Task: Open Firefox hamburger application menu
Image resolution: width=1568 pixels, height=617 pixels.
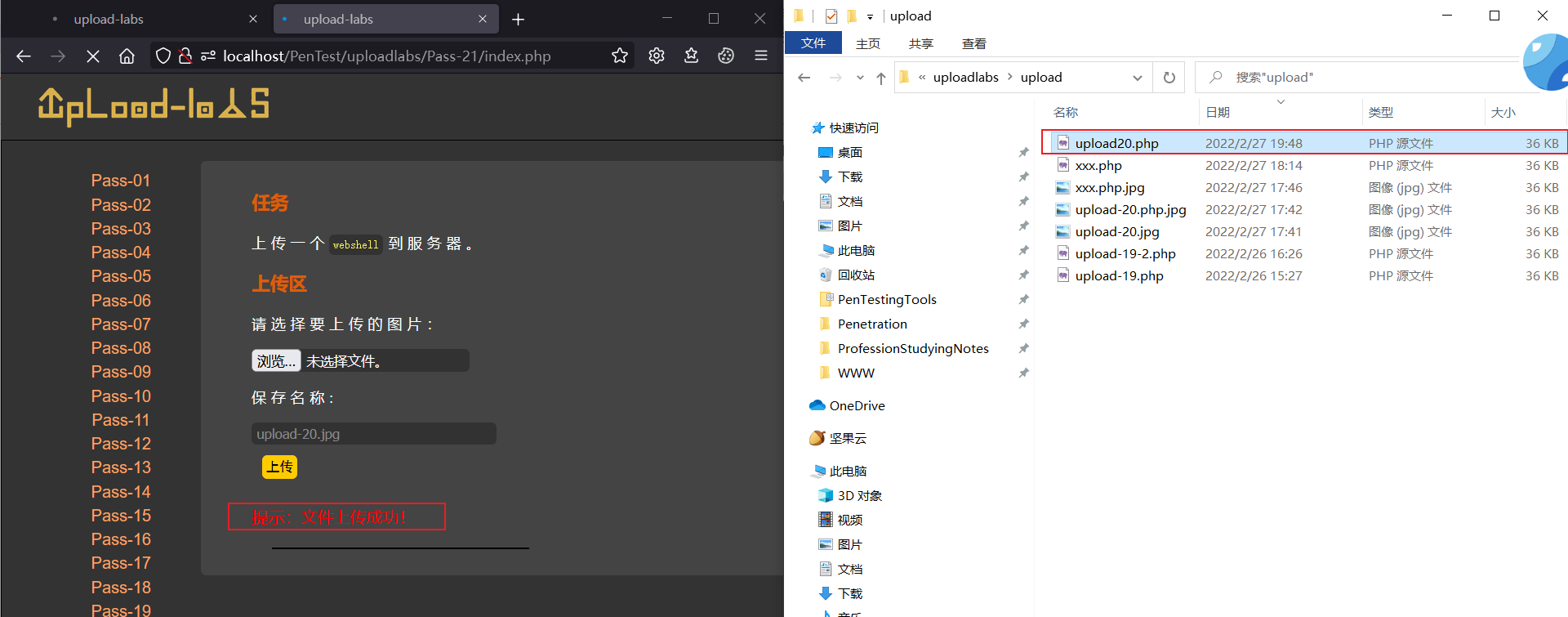Action: coord(761,56)
